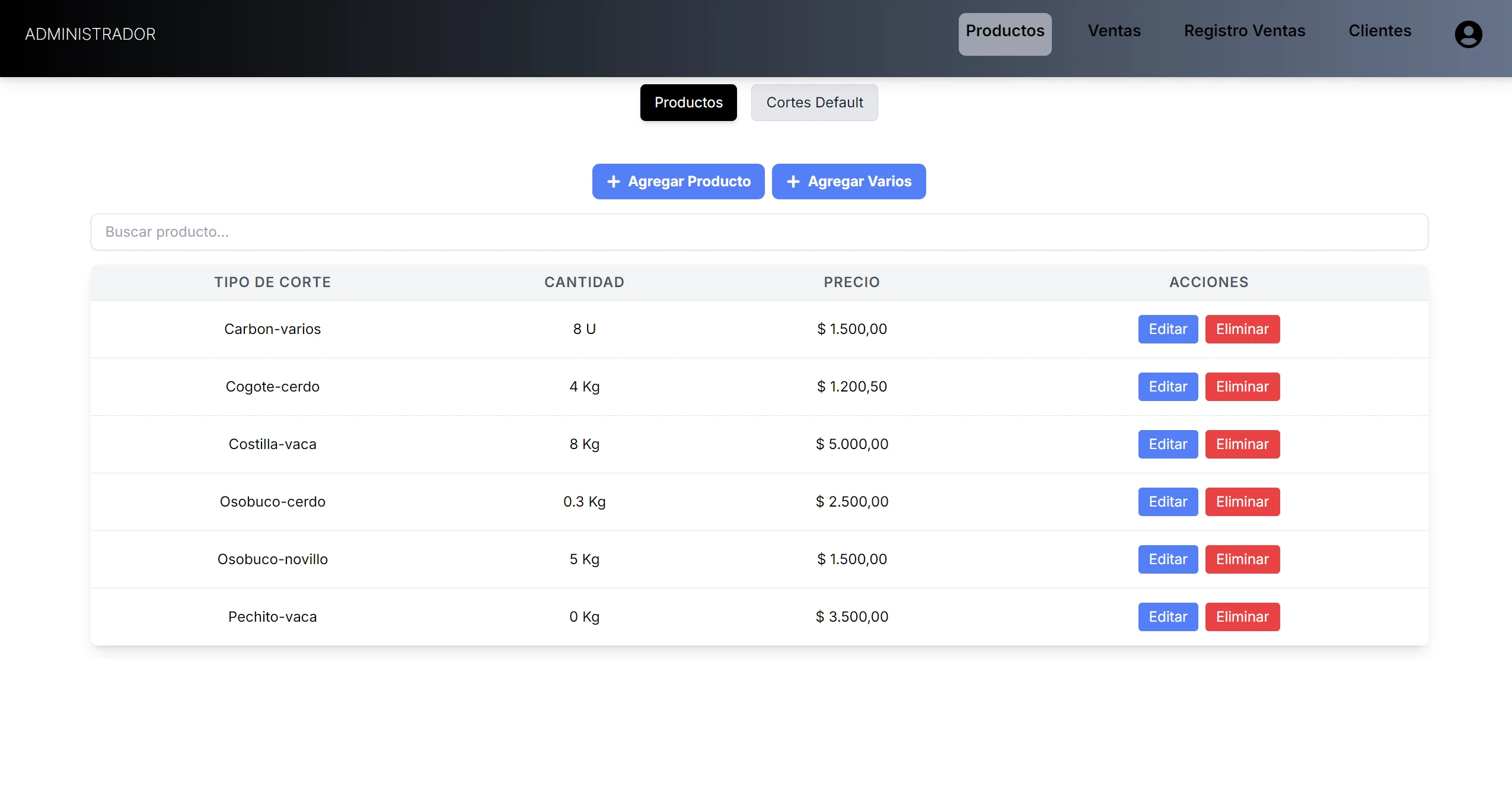Image resolution: width=1512 pixels, height=786 pixels.
Task: Click the CANTIDAD column header
Action: [x=584, y=282]
